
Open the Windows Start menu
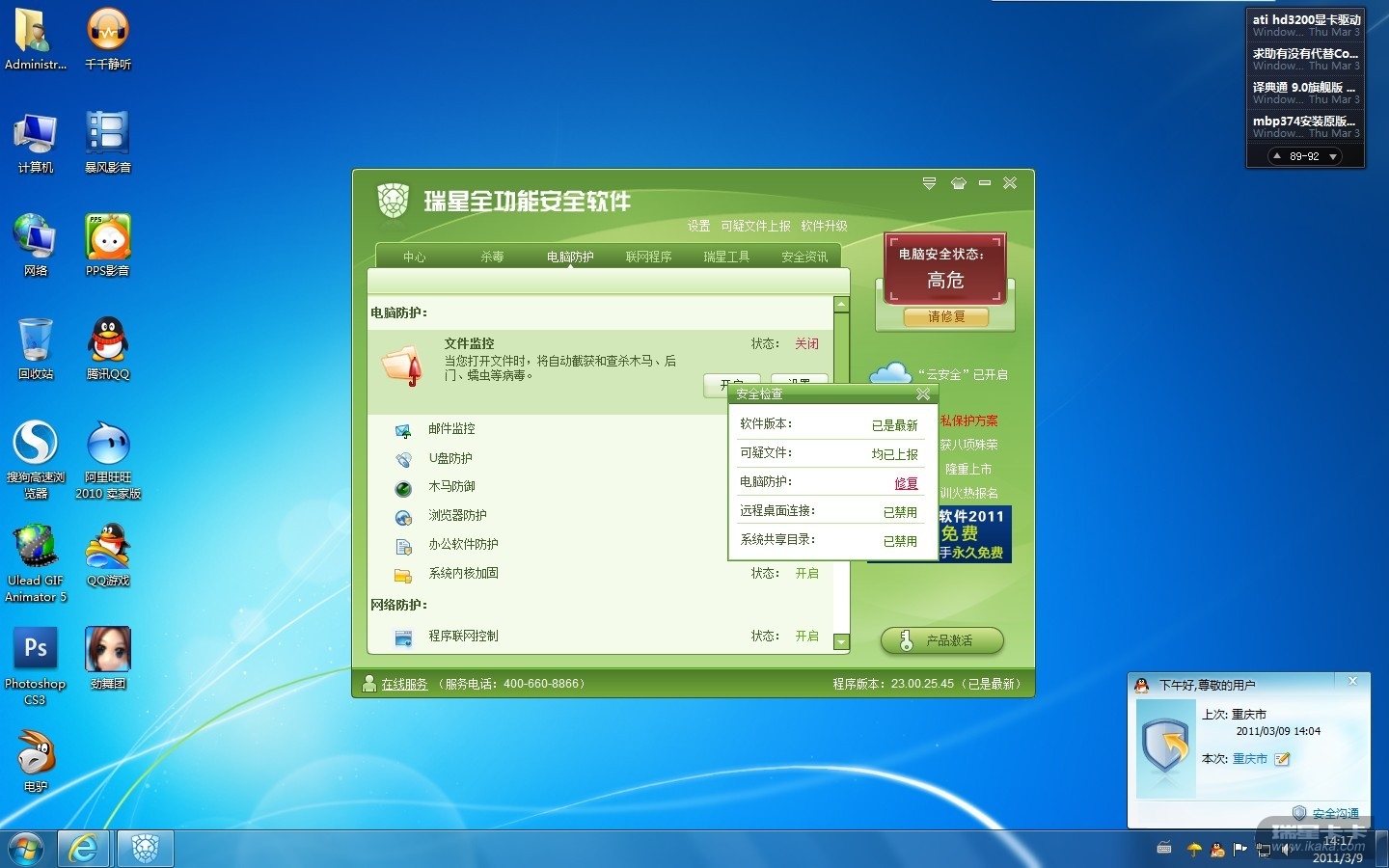26,849
